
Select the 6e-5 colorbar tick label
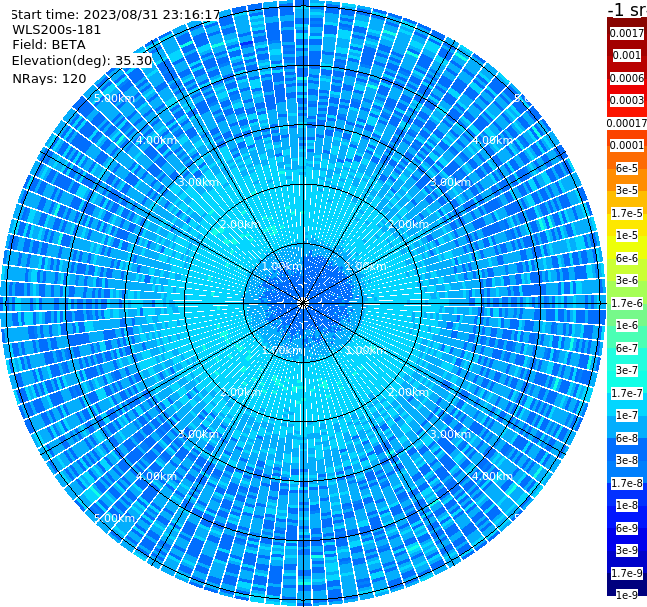point(627,168)
